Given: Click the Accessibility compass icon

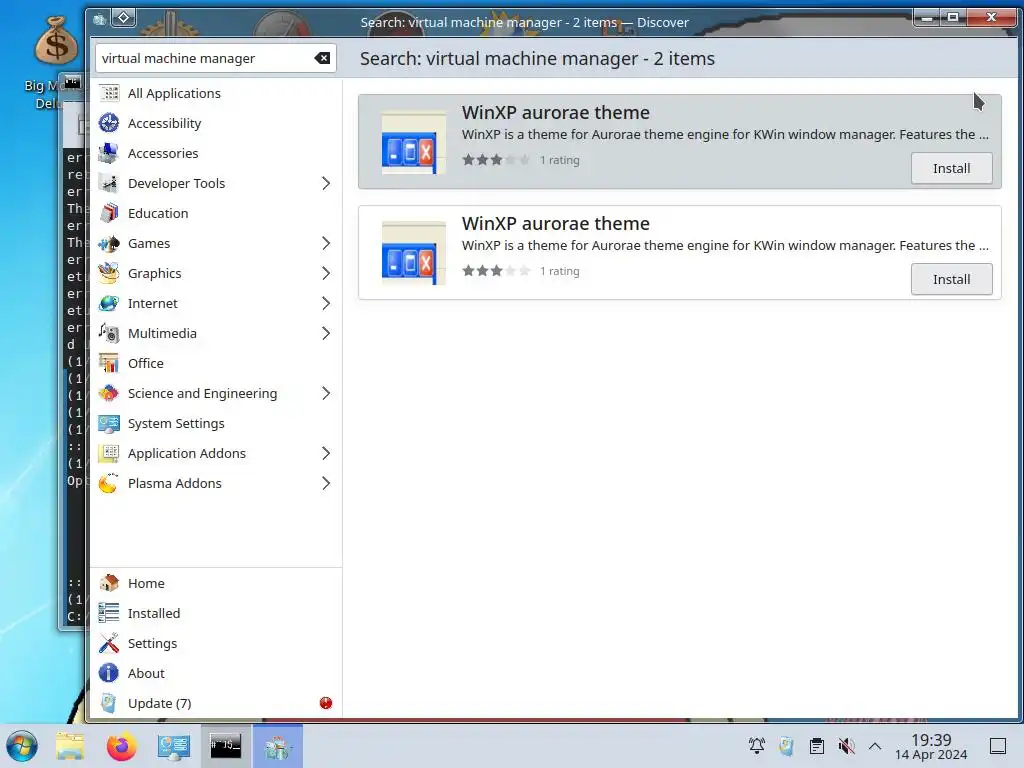Looking at the screenshot, I should click(x=109, y=123).
